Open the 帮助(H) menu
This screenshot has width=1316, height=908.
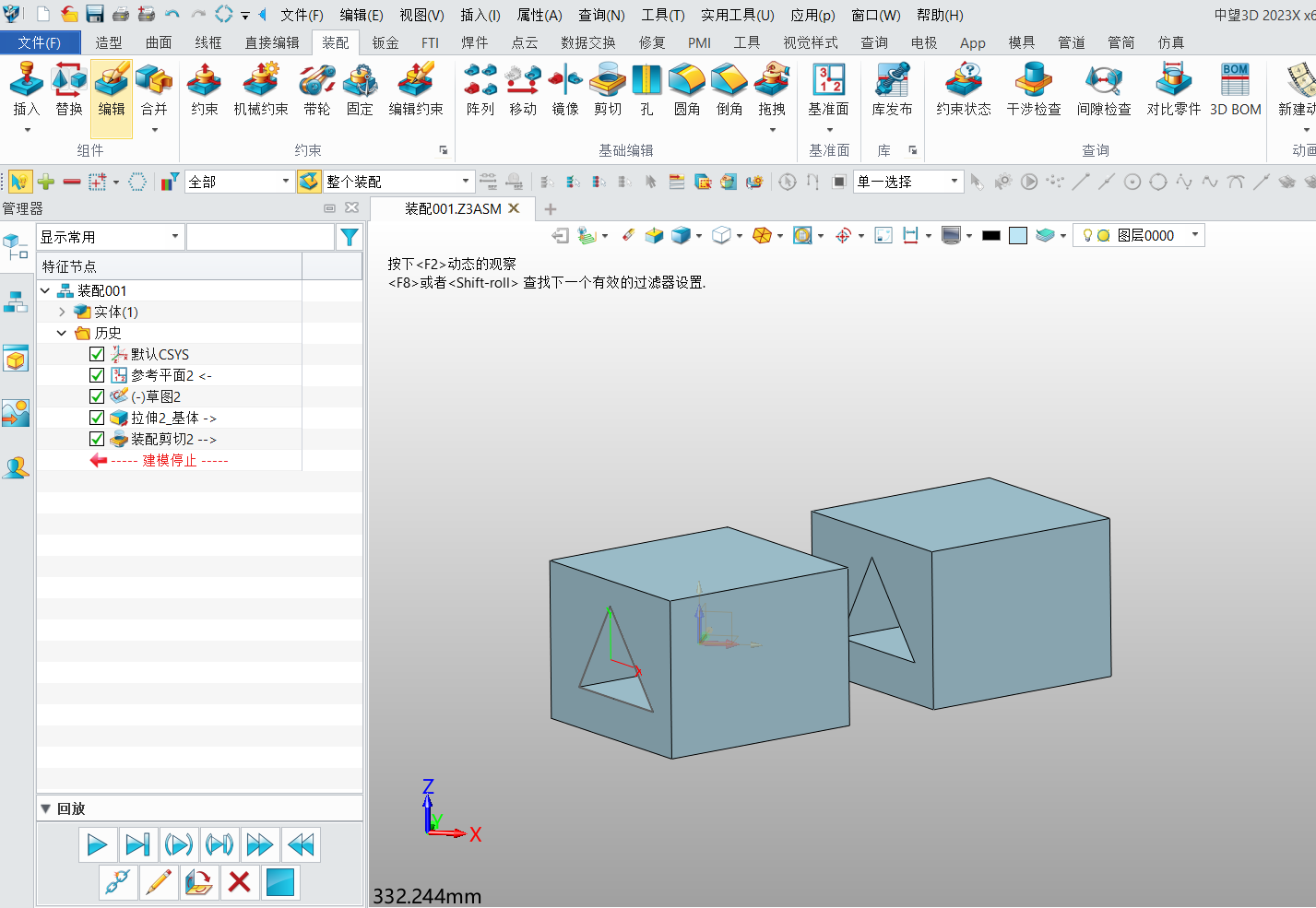click(x=940, y=15)
